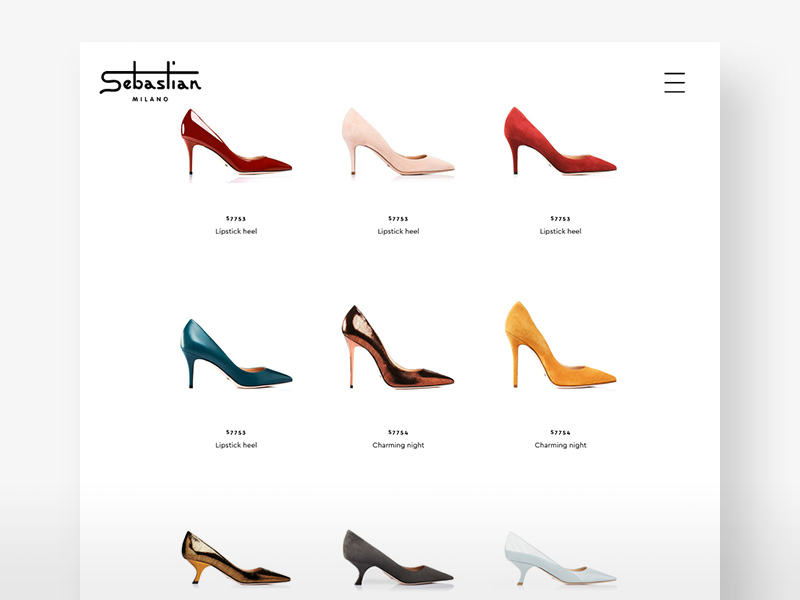Viewport: 800px width, 600px height.
Task: Open the gold kitten heel in the bottom row
Action: tap(237, 560)
